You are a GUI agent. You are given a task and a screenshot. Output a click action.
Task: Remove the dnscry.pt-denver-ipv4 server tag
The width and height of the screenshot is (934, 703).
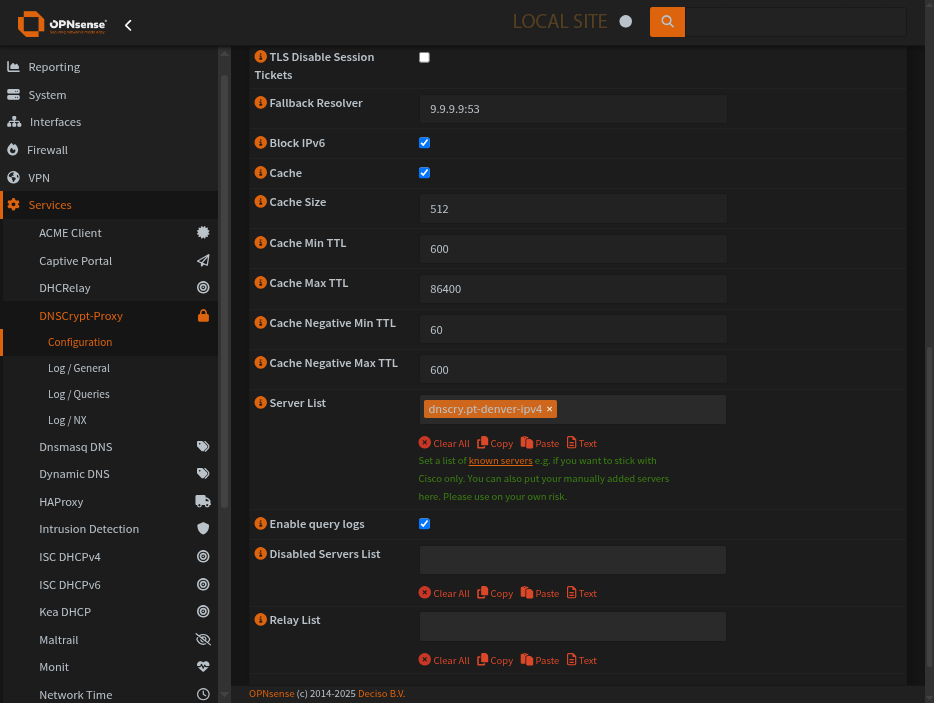[549, 409]
